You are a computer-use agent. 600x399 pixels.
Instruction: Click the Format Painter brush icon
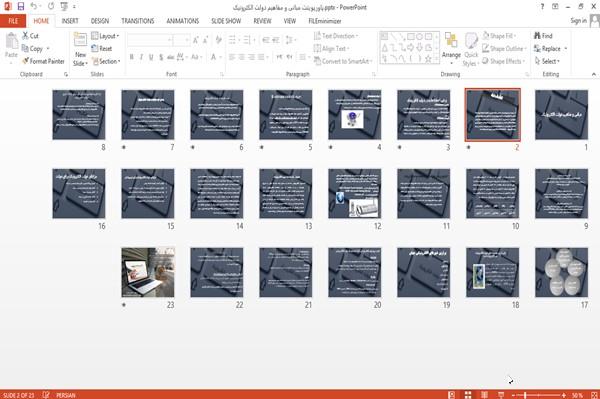tap(25, 61)
